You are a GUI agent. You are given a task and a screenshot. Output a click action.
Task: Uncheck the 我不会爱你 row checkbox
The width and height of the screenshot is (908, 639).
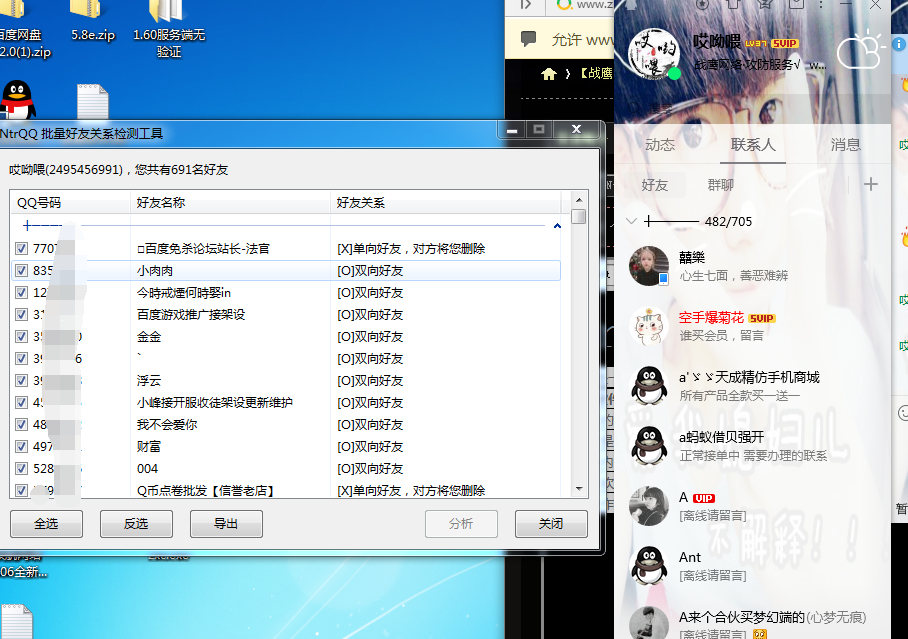pyautogui.click(x=21, y=425)
